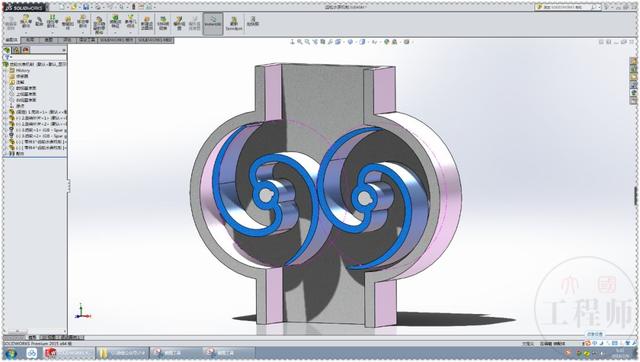The width and height of the screenshot is (640, 362).
Task: Click Insert Components in the ribbon
Action: click(26, 22)
